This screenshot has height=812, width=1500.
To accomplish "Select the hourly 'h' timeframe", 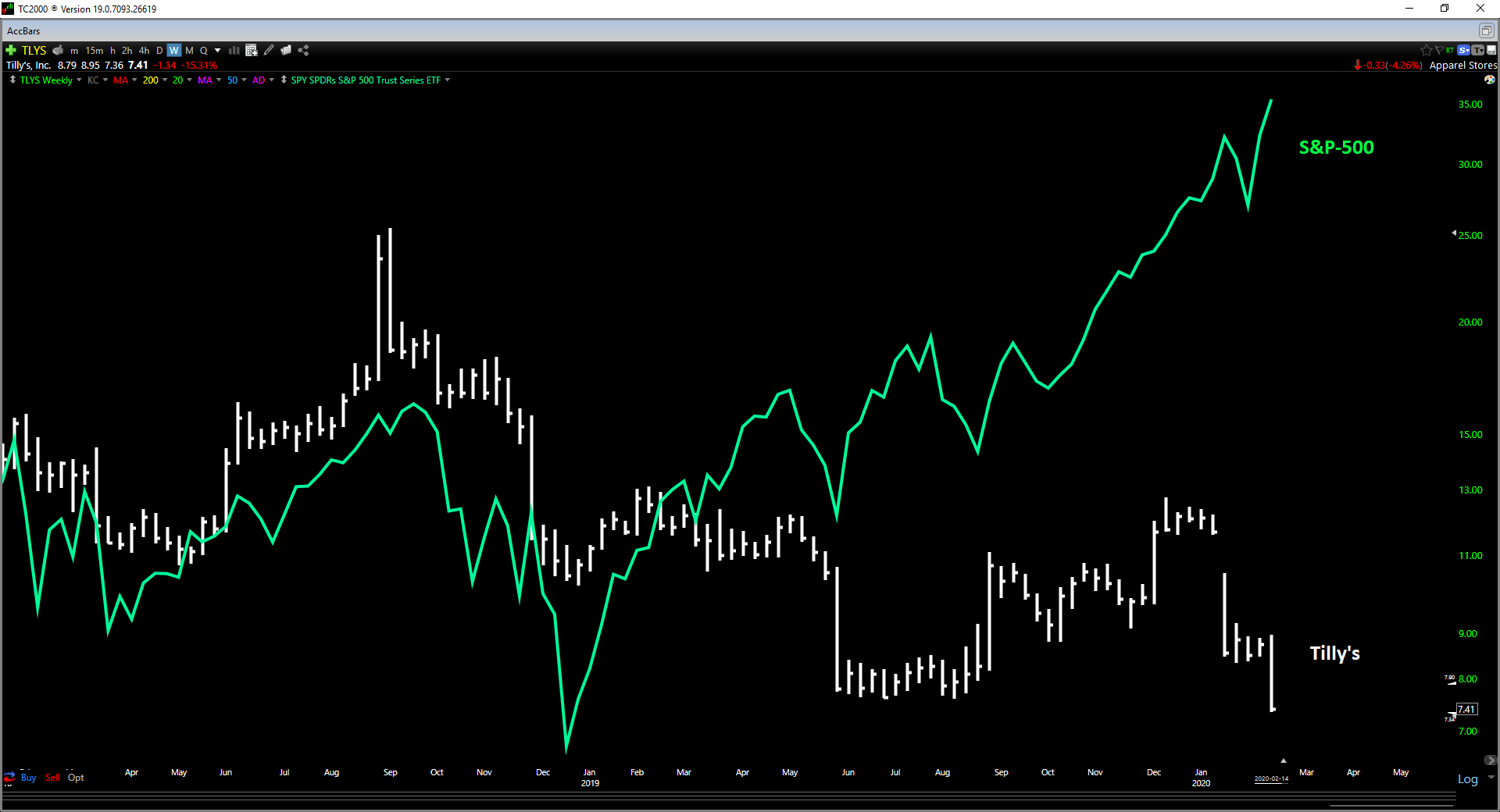I will coord(112,50).
